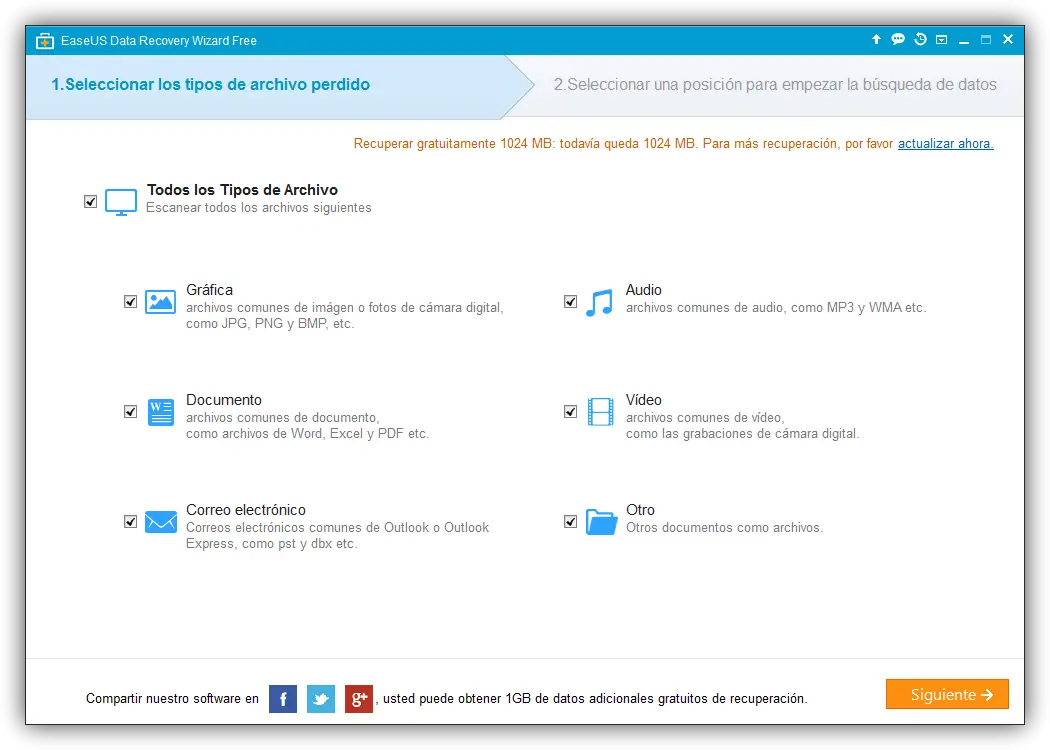1050x750 pixels.
Task: Click the Vídeo label text
Action: 644,400
